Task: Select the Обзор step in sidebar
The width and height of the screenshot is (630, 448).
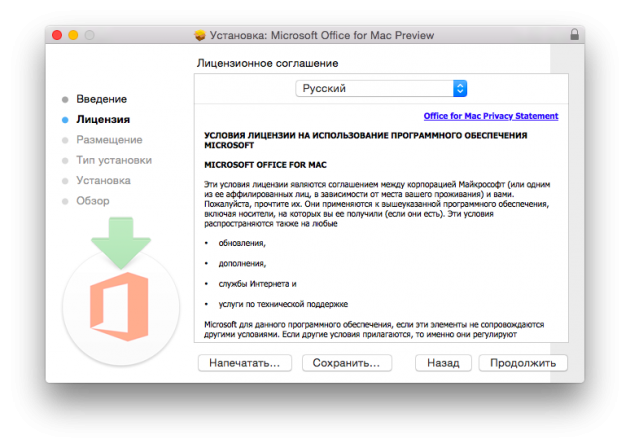Action: click(x=93, y=200)
